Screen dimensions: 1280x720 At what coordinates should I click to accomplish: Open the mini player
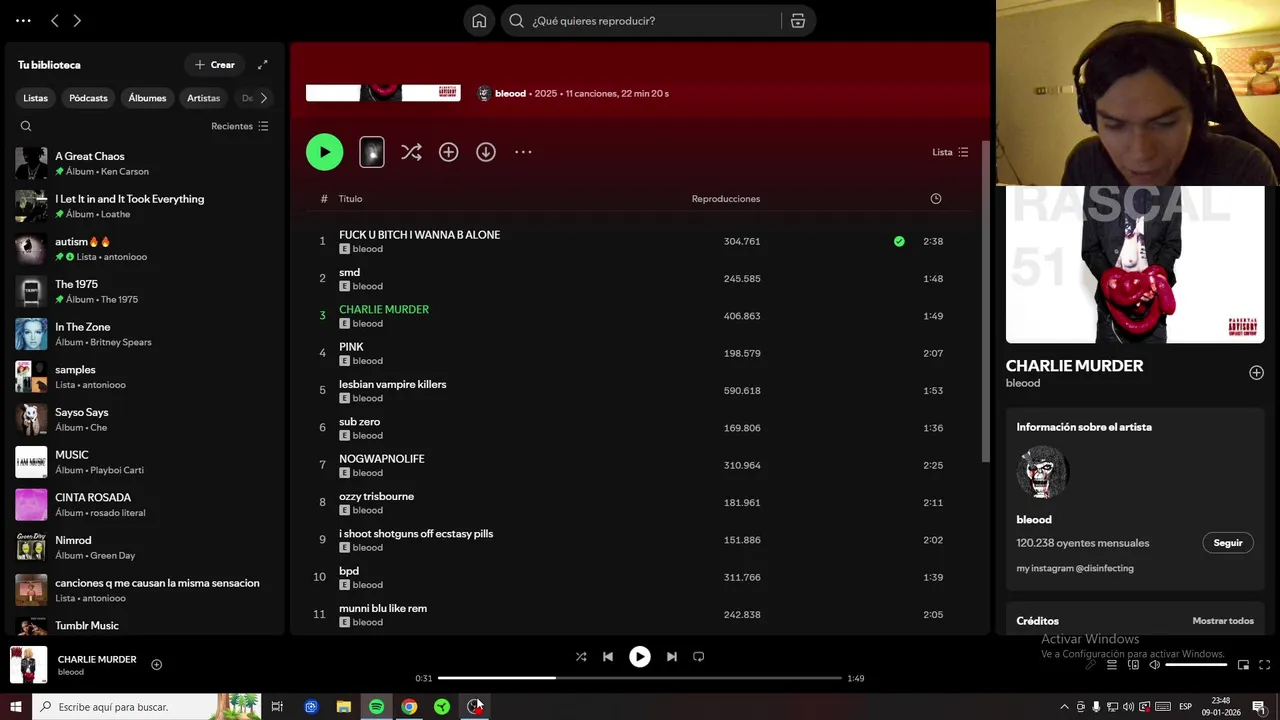(x=1243, y=665)
